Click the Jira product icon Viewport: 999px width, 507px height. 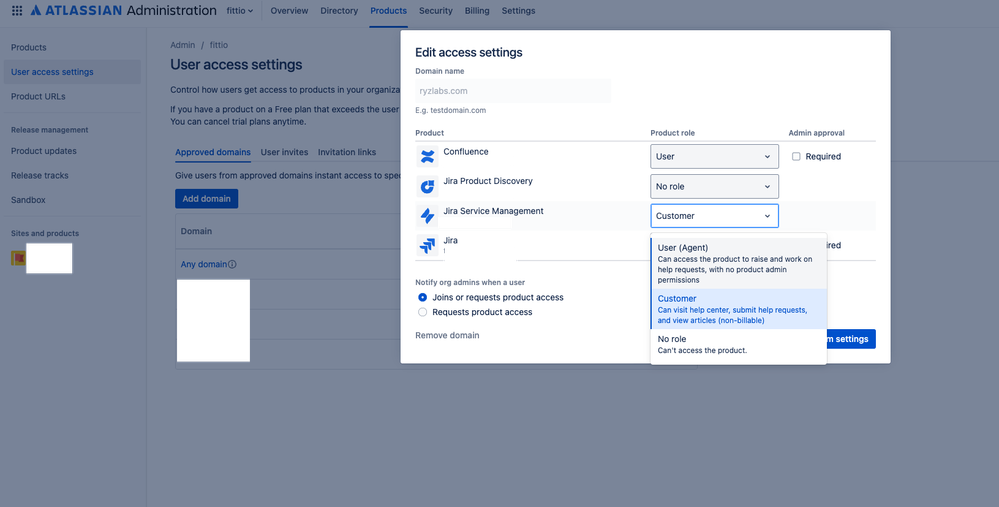pos(428,245)
